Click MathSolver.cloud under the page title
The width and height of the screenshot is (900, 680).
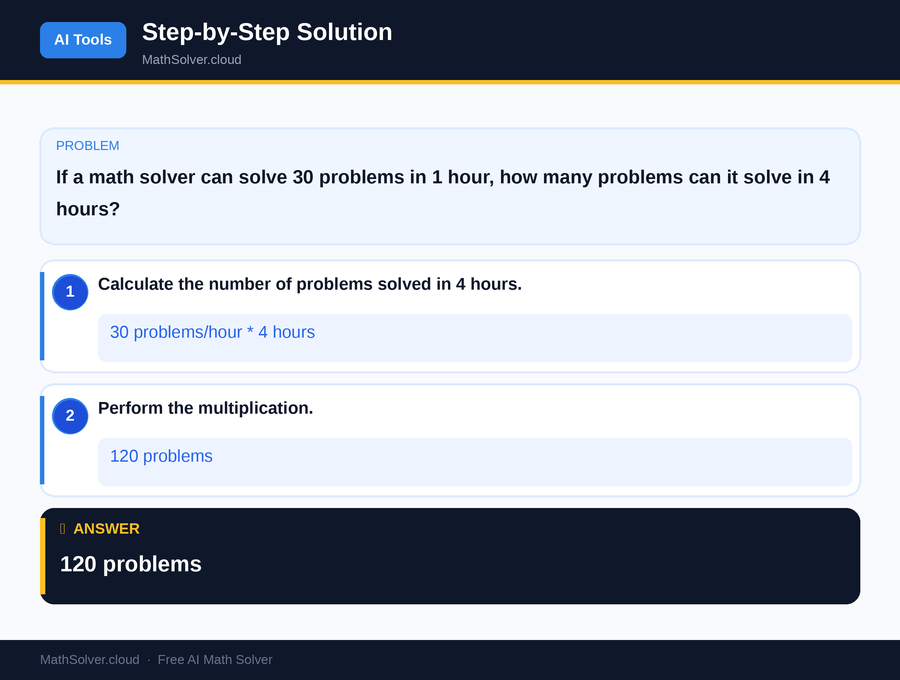[x=191, y=59]
